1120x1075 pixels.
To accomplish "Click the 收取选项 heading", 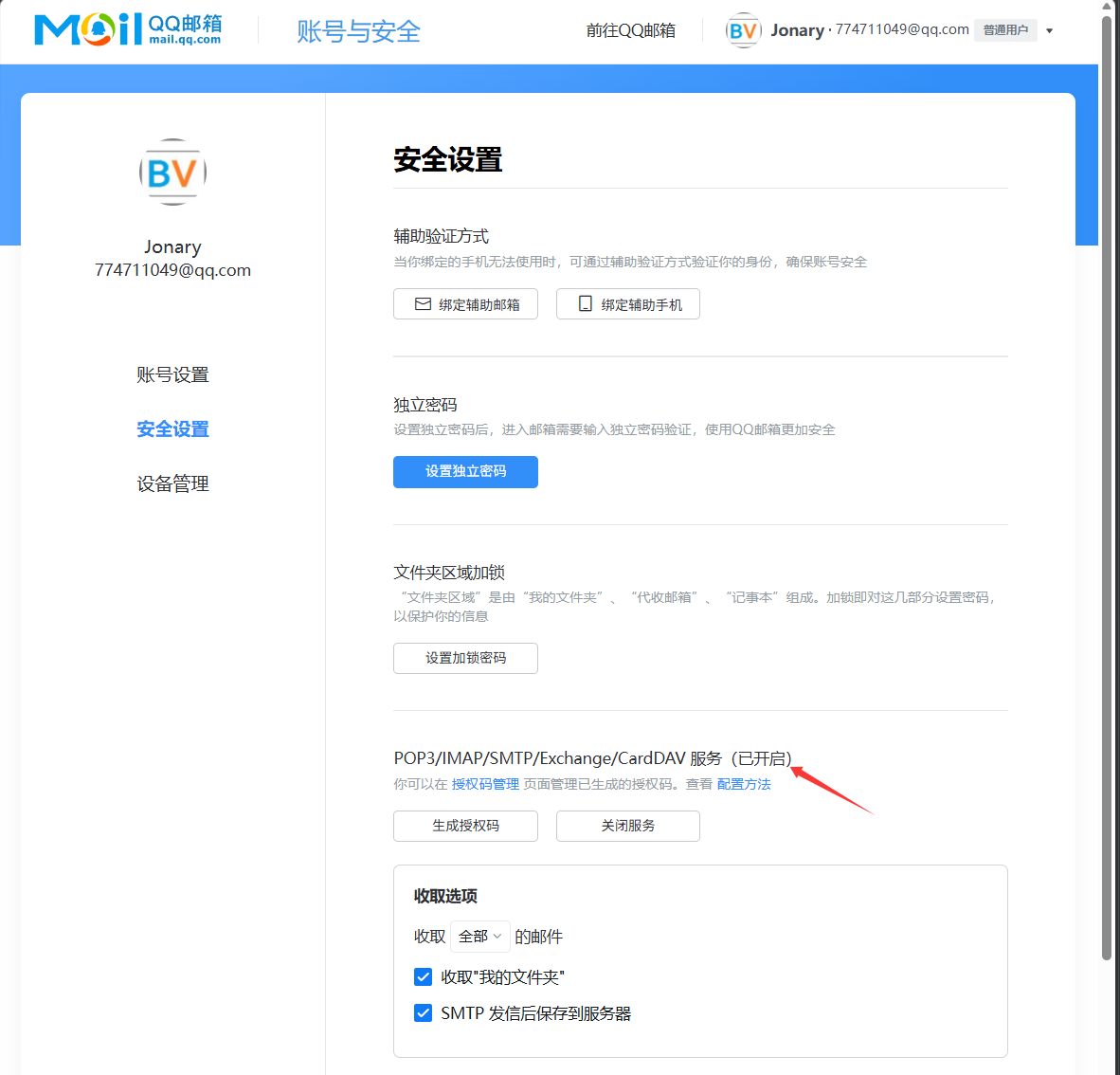I will (445, 896).
